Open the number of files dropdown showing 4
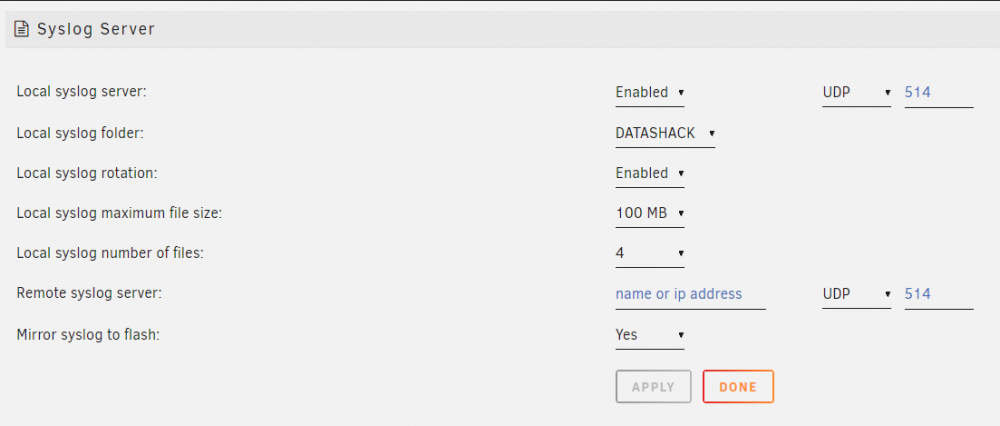This screenshot has height=426, width=1000. coord(649,254)
